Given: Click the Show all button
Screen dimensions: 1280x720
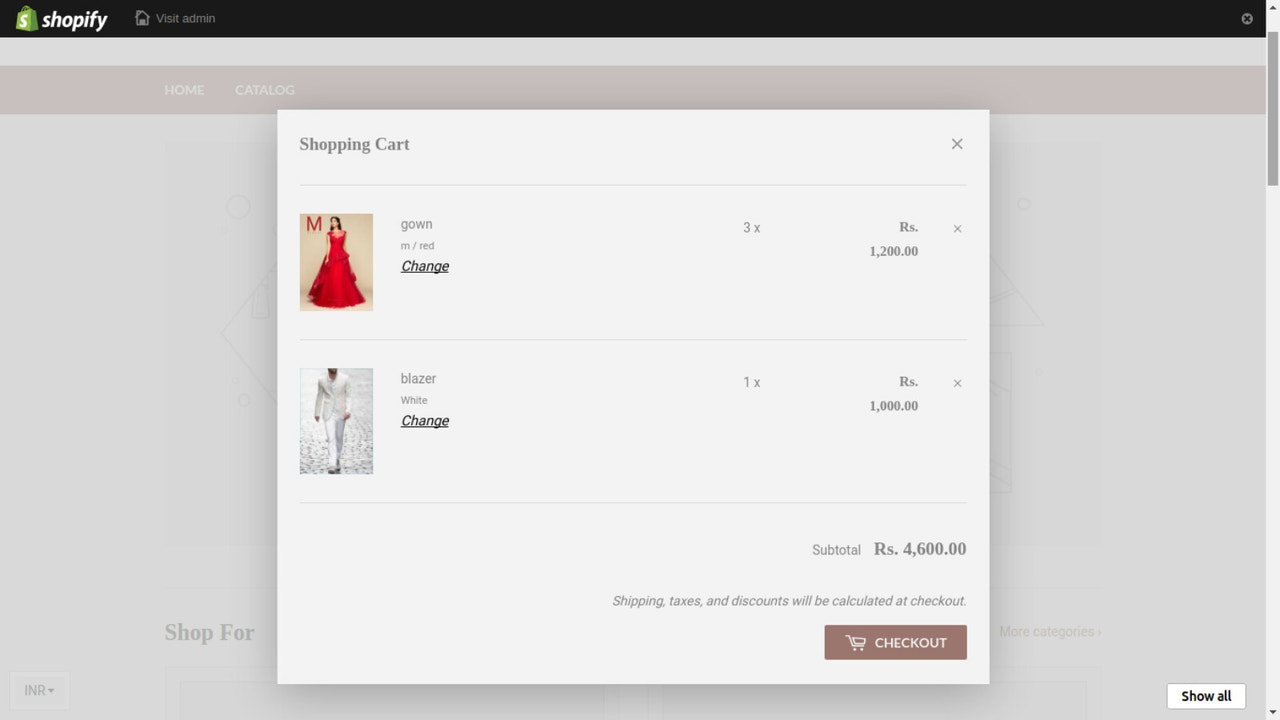Looking at the screenshot, I should [1206, 695].
